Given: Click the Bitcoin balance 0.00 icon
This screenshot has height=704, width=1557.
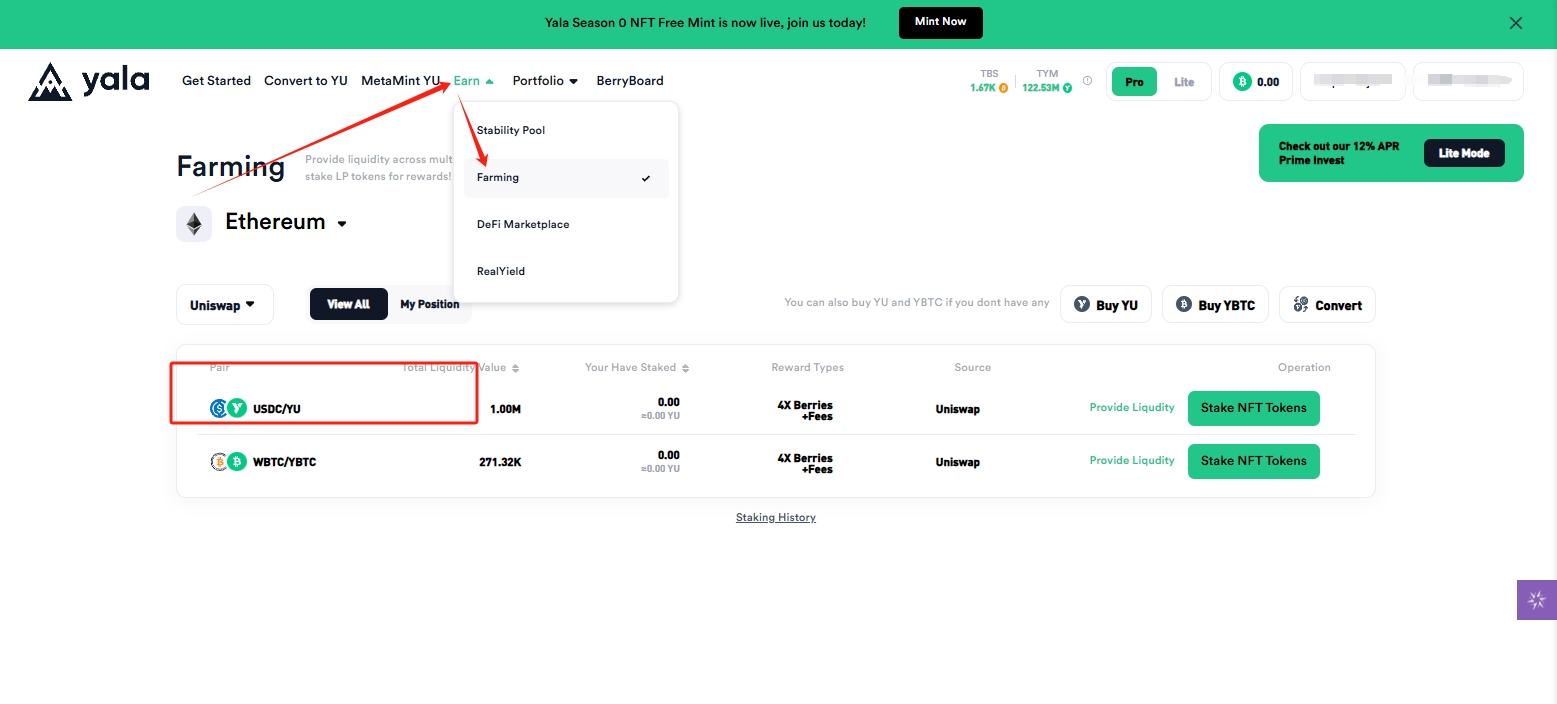Looking at the screenshot, I should [x=1242, y=82].
